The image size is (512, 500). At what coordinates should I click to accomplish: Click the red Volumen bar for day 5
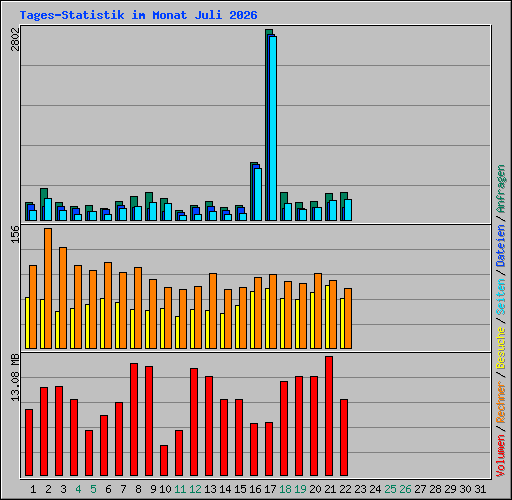(89, 453)
